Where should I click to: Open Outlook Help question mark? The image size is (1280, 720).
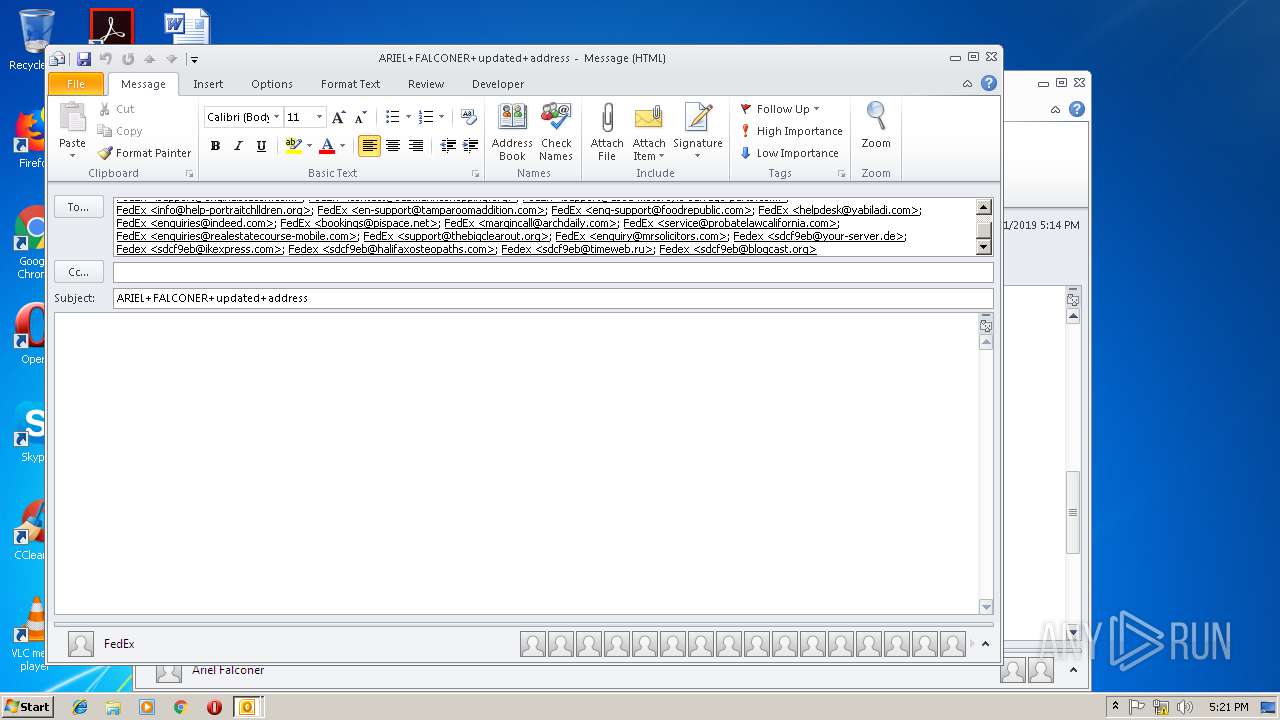point(988,84)
